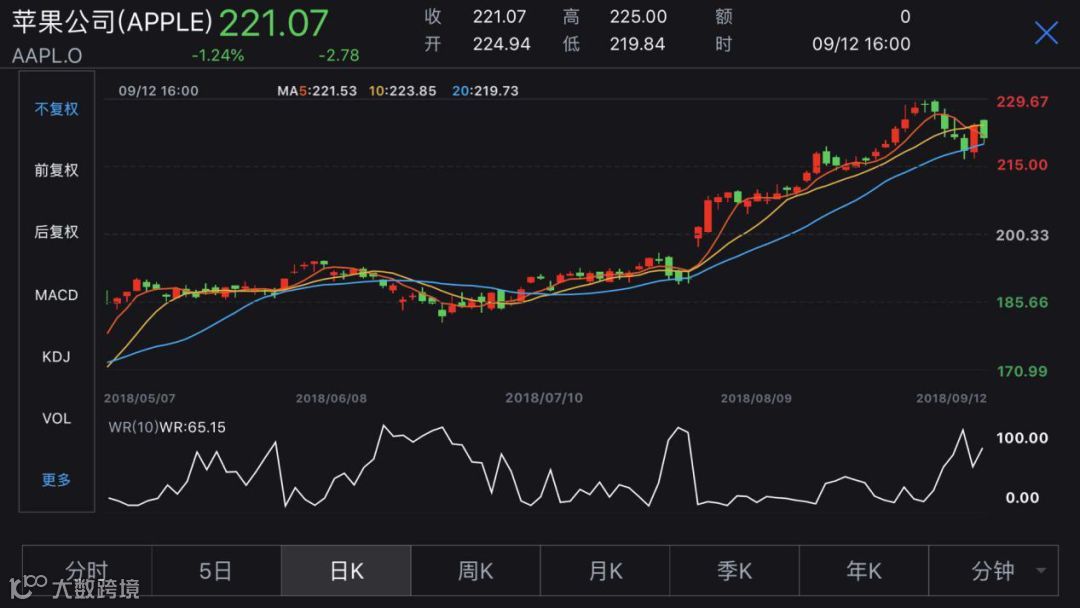Select 不复权 adjustment mode
Screen dimensions: 1080x608
click(56, 109)
